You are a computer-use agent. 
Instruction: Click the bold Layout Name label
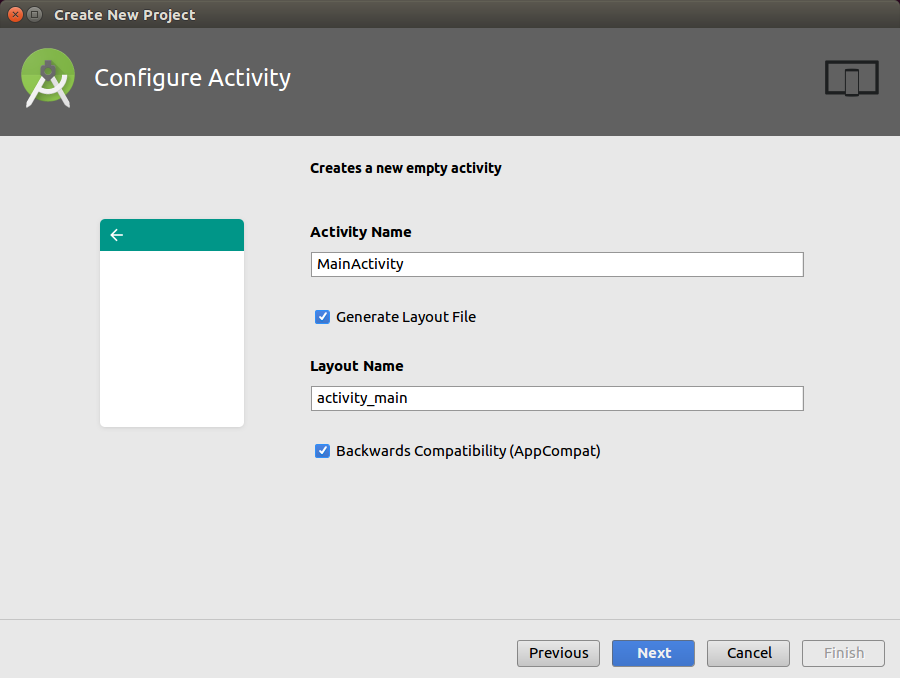point(356,366)
